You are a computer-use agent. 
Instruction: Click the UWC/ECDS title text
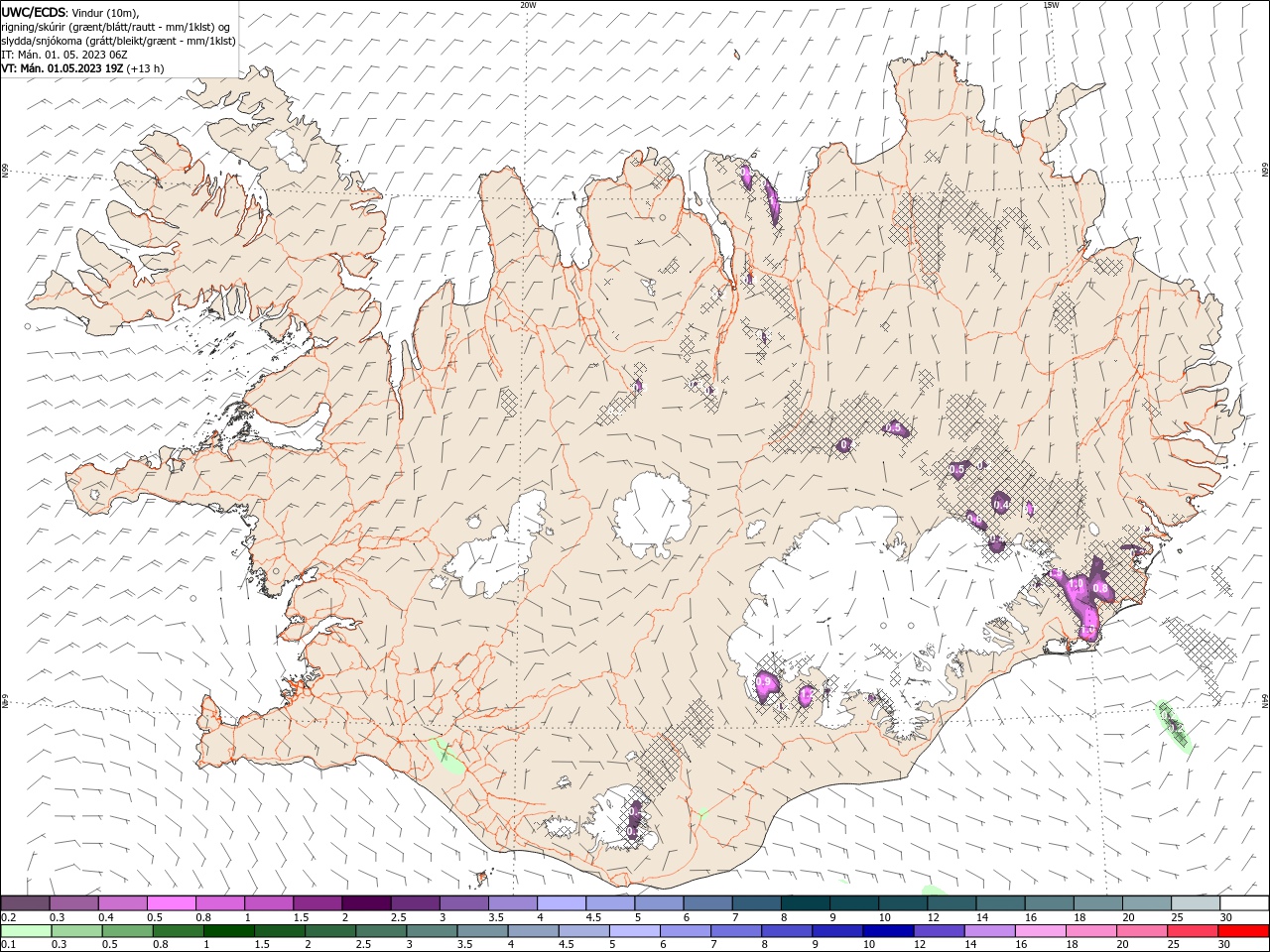coord(35,12)
